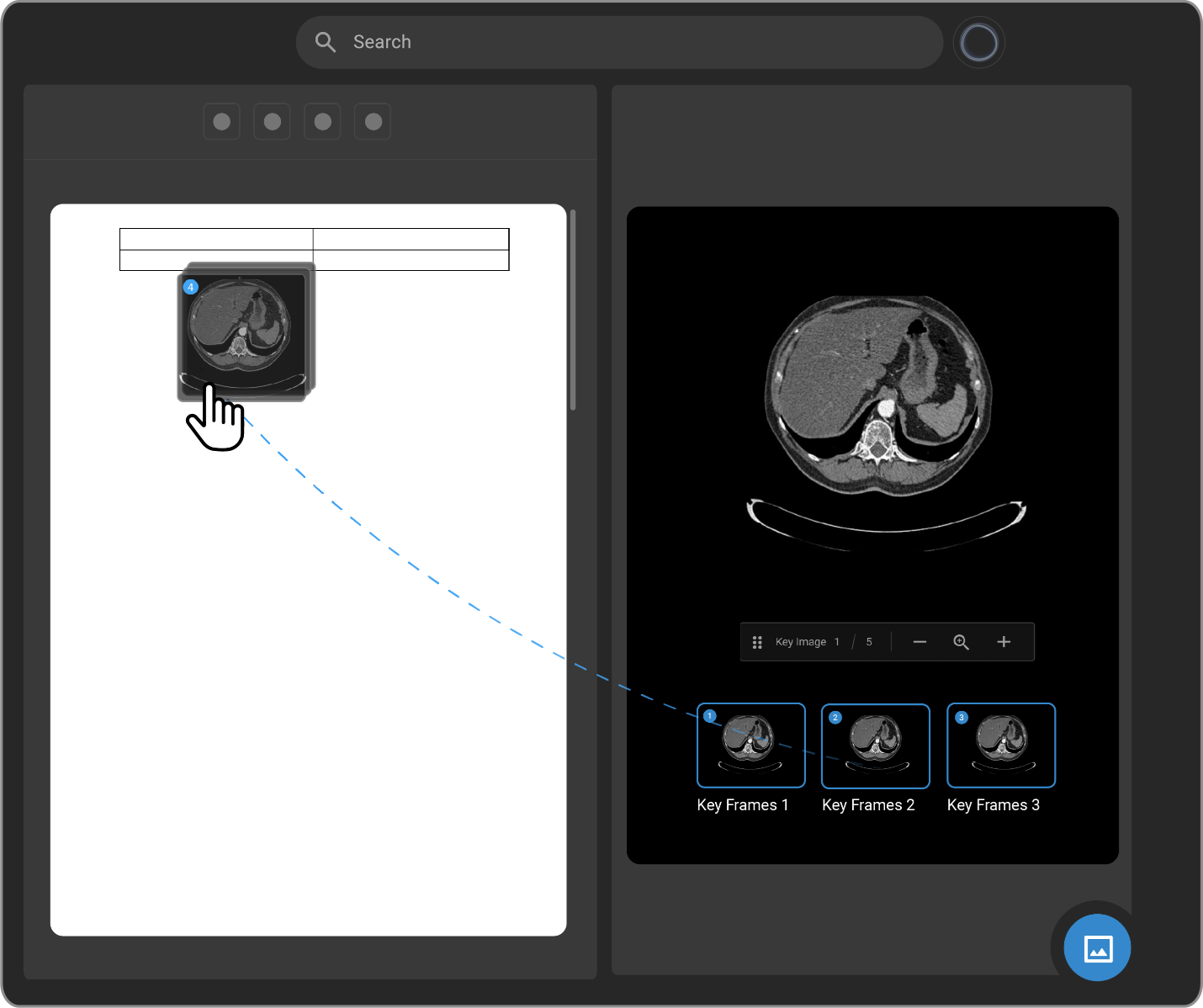Click the second dot button in the toolbar
Image resolution: width=1203 pixels, height=1008 pixels.
pos(273,122)
